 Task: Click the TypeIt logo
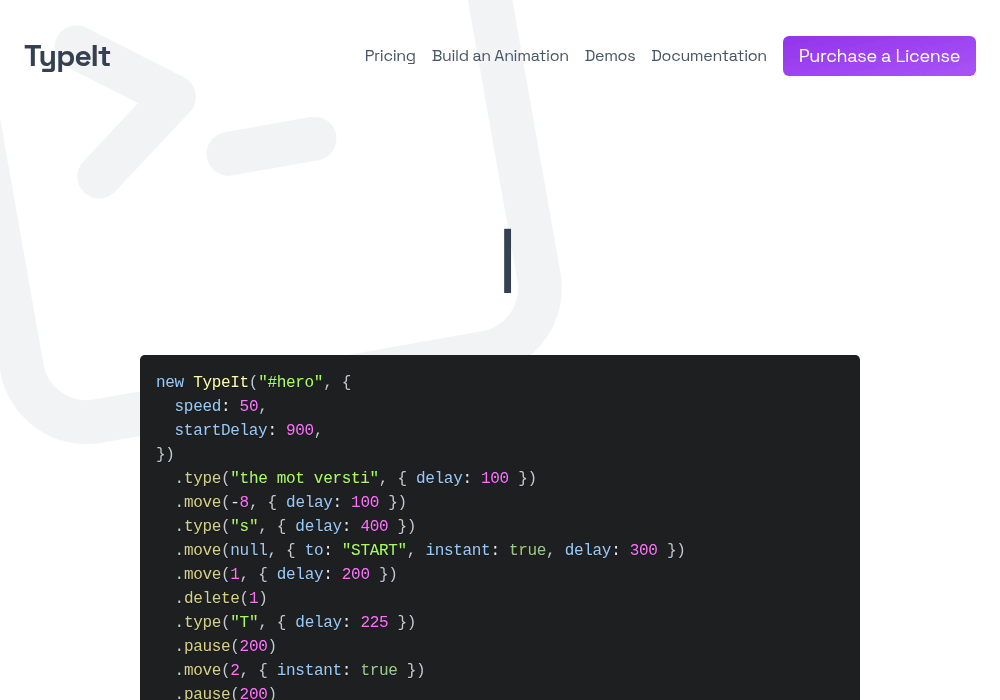tap(67, 56)
